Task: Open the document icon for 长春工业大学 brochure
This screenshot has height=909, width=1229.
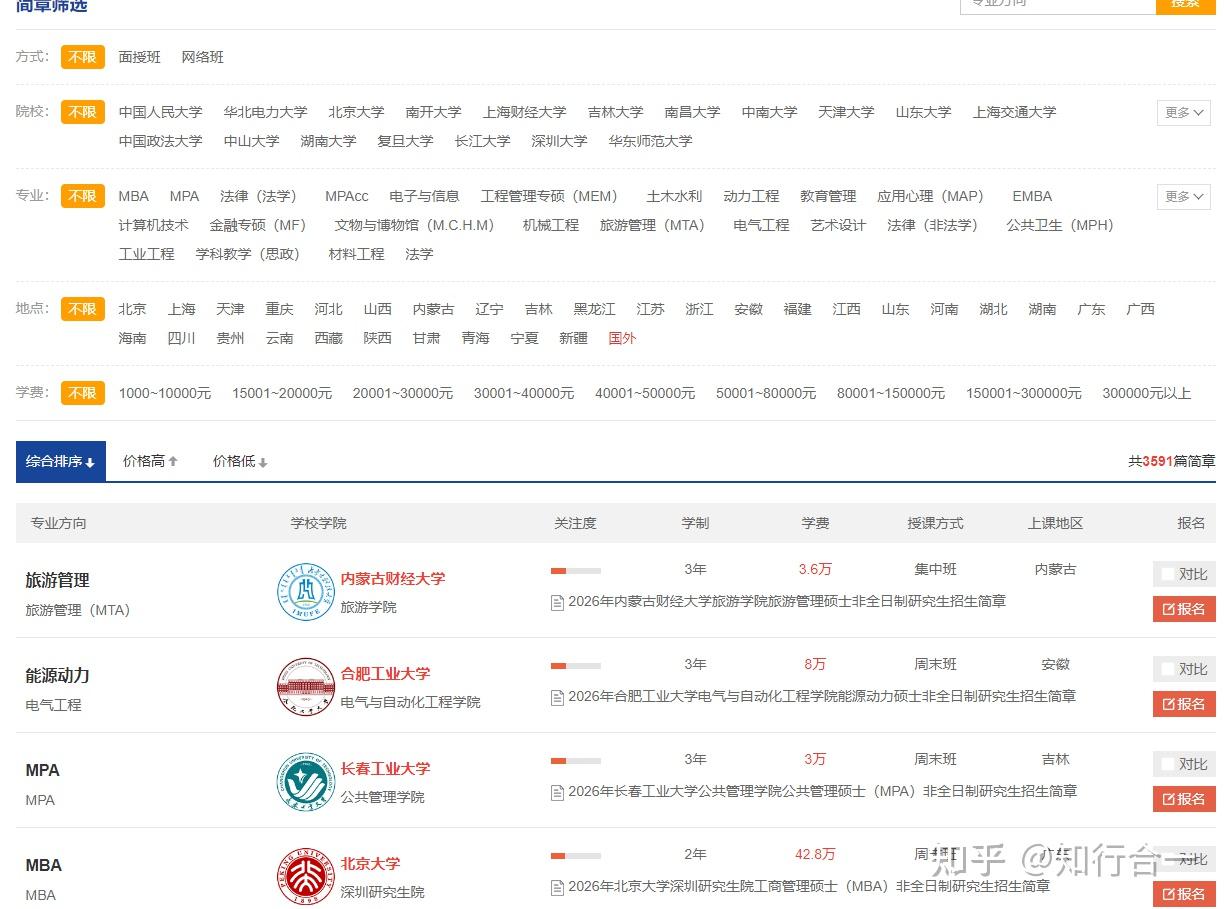Action: [557, 792]
